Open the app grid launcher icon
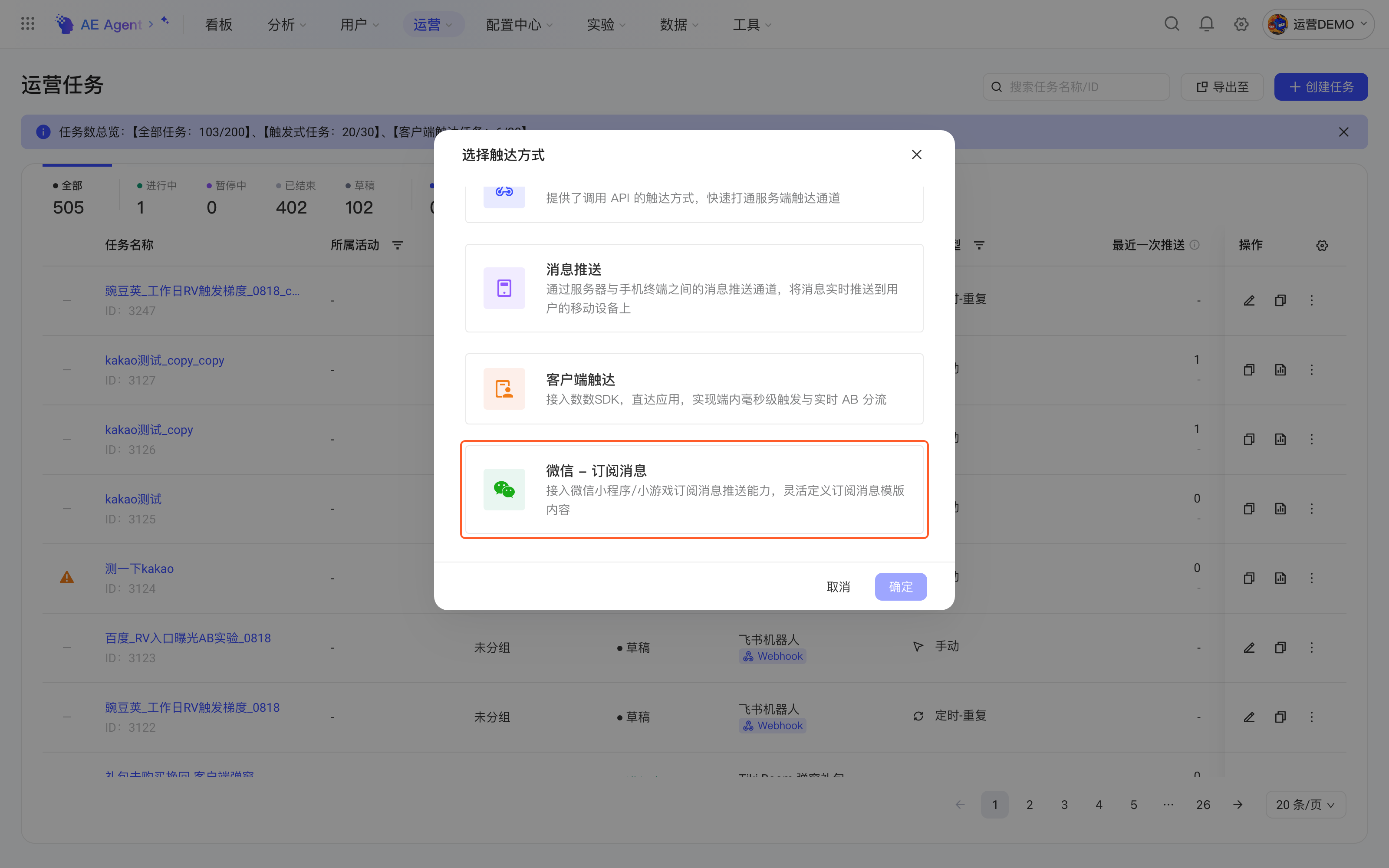1389x868 pixels. tap(27, 24)
